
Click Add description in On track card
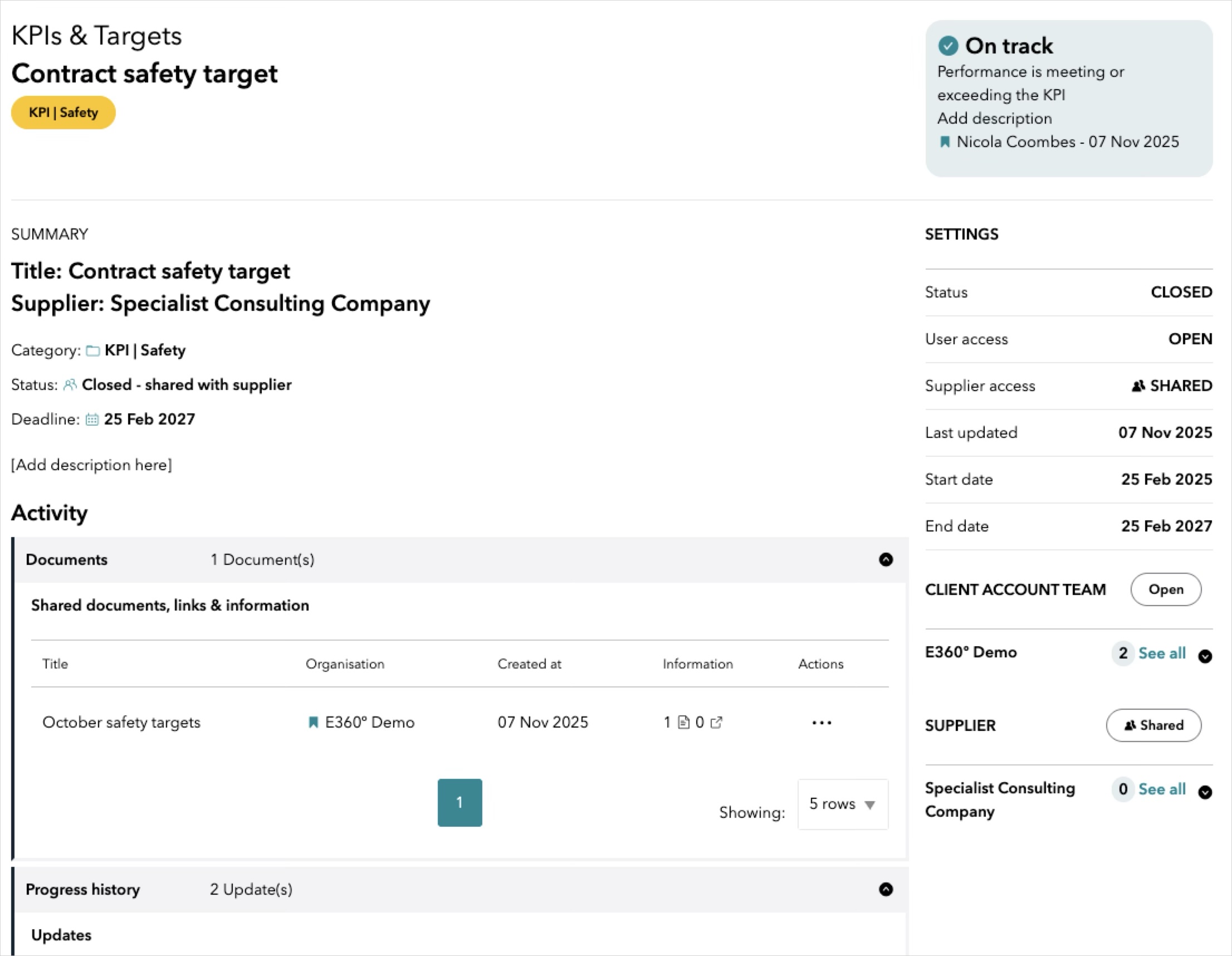coord(995,119)
